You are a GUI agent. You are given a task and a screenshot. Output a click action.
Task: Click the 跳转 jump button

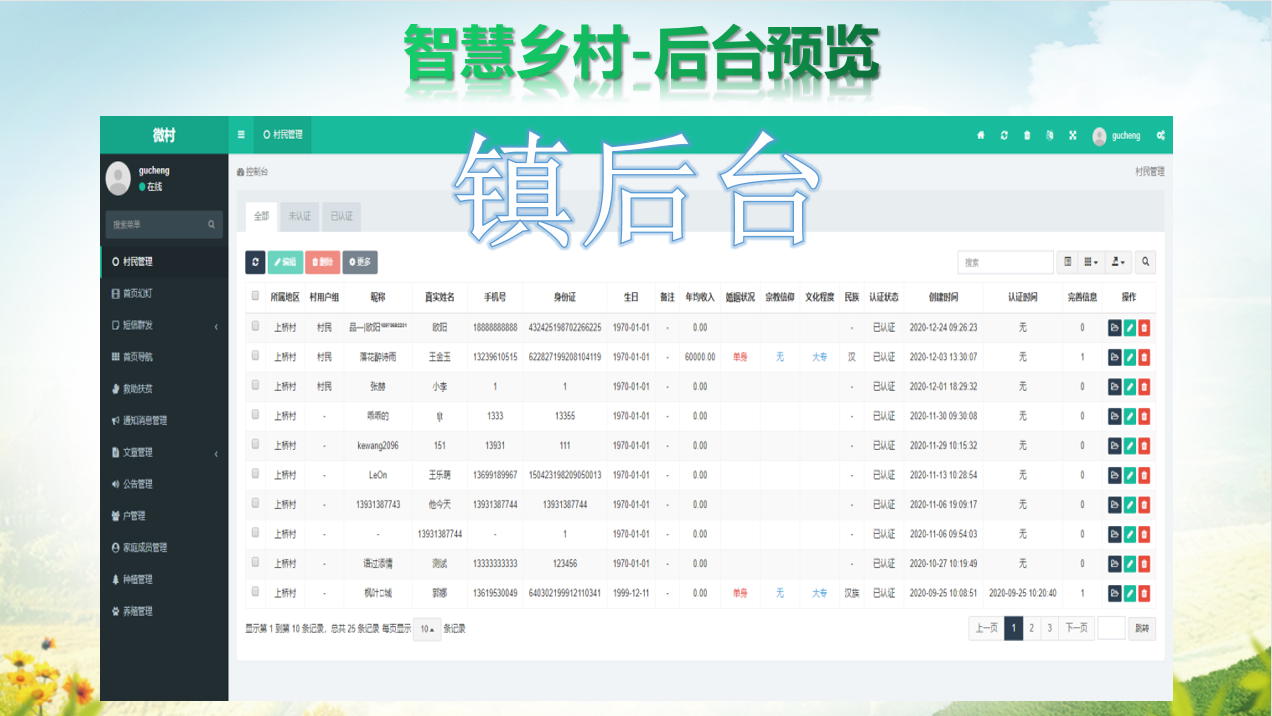(1141, 628)
